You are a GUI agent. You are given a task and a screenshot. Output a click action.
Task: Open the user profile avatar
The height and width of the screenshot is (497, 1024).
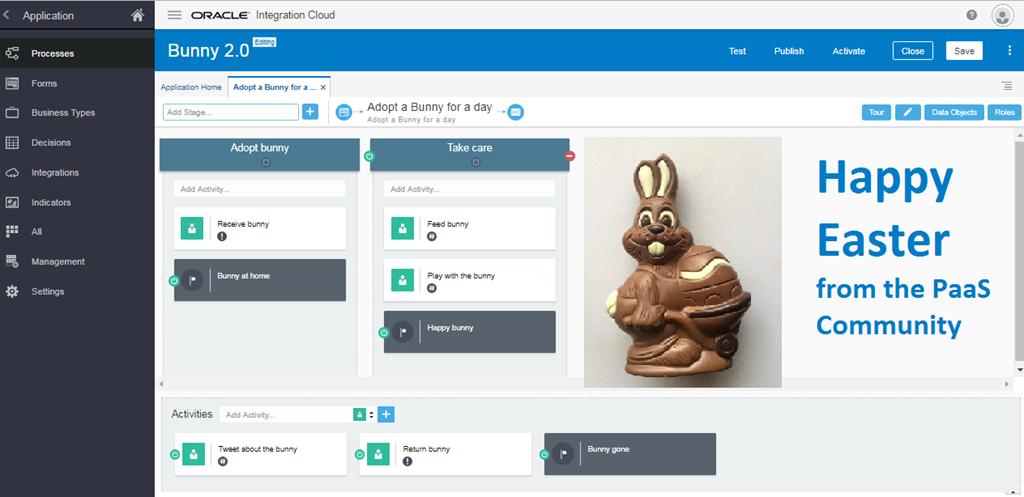[x=1002, y=15]
